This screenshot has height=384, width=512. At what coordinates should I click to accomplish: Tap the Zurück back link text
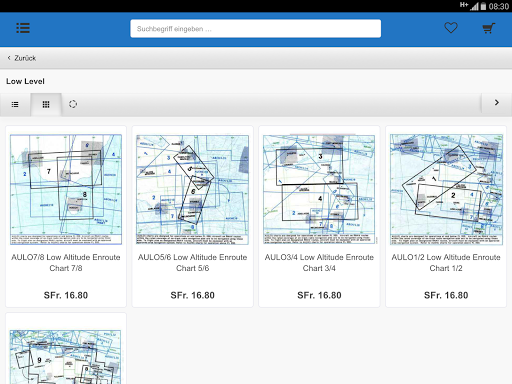coord(25,58)
